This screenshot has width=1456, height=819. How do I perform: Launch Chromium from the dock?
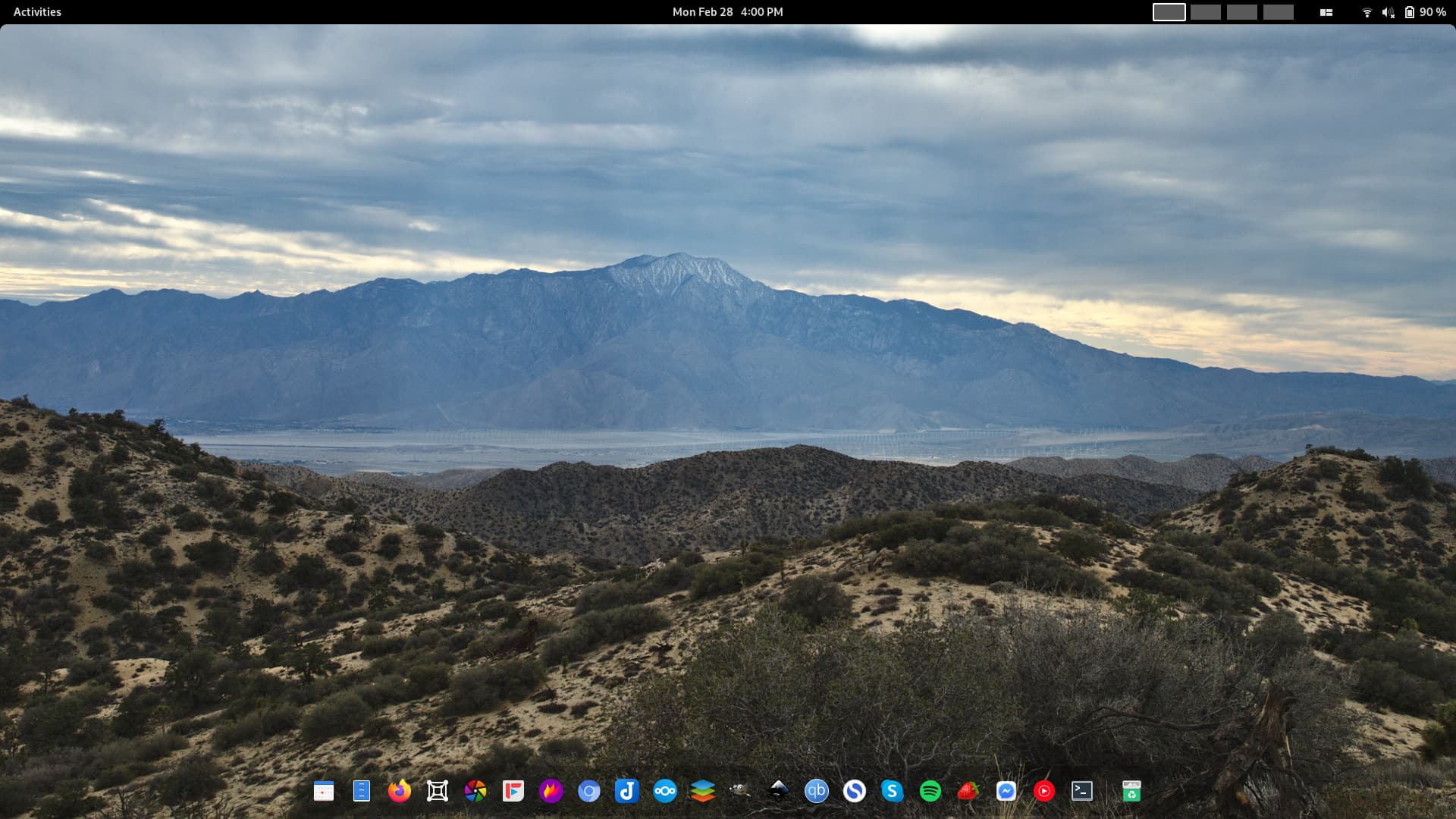(x=589, y=791)
